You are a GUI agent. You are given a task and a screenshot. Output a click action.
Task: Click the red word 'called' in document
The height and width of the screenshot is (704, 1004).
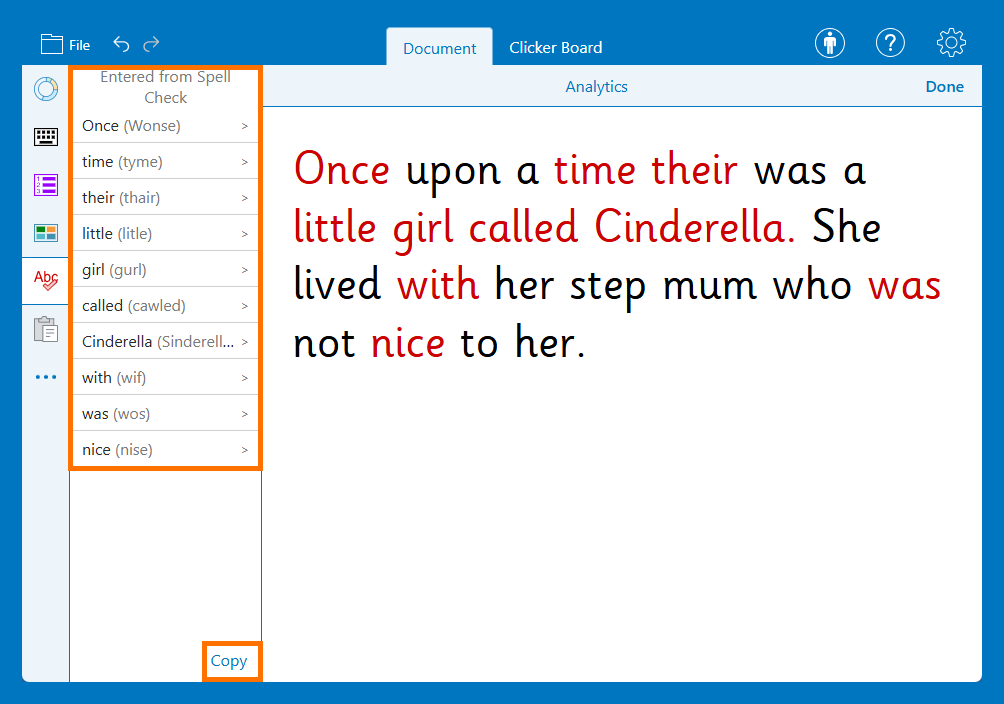point(523,227)
